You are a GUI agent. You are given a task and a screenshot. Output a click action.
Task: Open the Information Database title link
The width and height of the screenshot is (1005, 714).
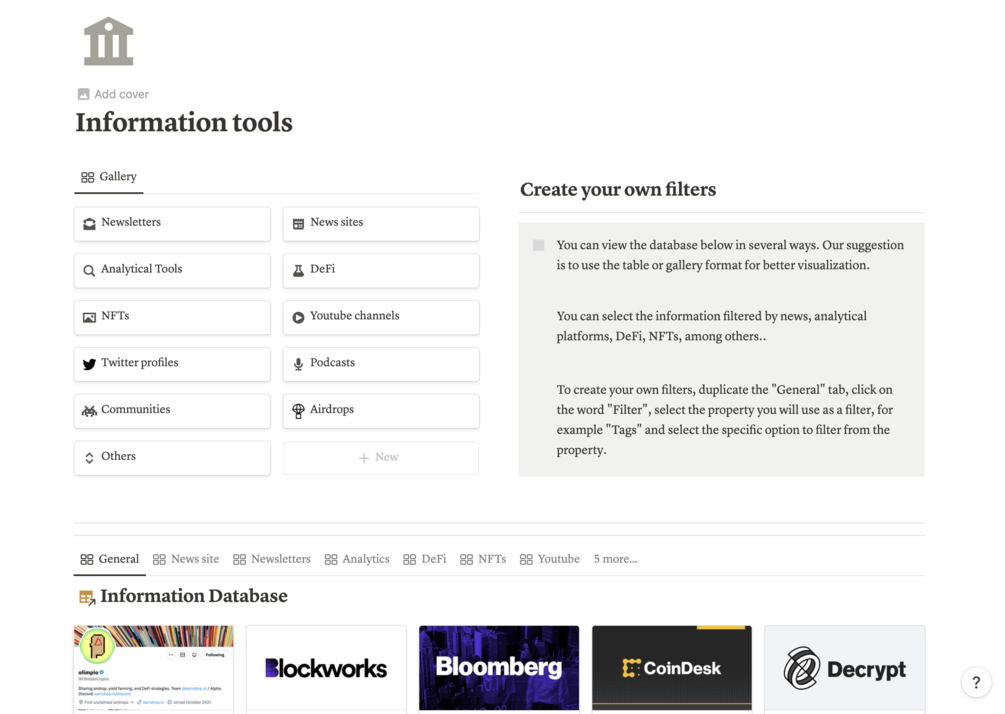193,596
